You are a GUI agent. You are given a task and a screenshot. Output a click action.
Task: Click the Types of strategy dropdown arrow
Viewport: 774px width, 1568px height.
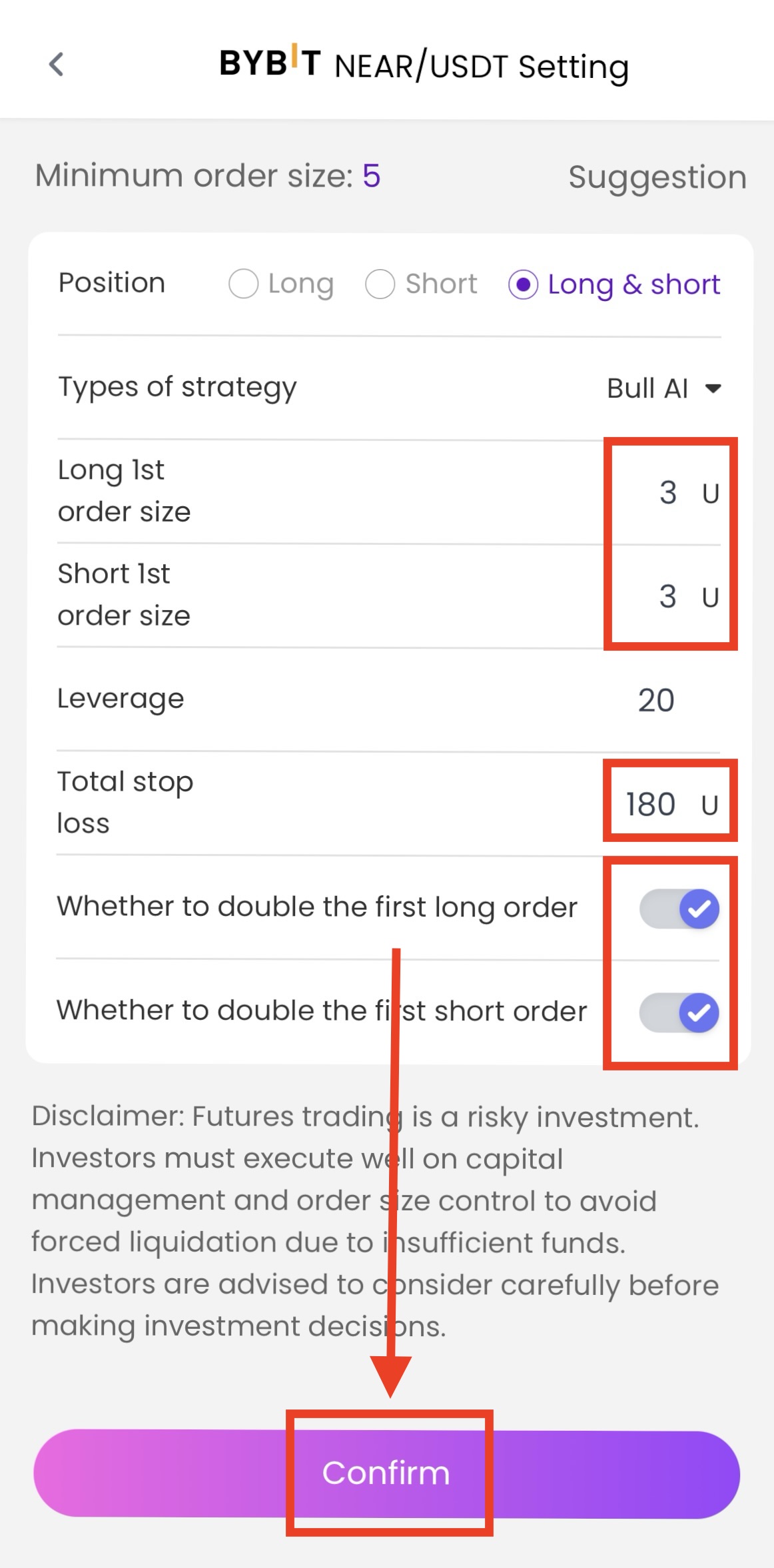coord(713,388)
